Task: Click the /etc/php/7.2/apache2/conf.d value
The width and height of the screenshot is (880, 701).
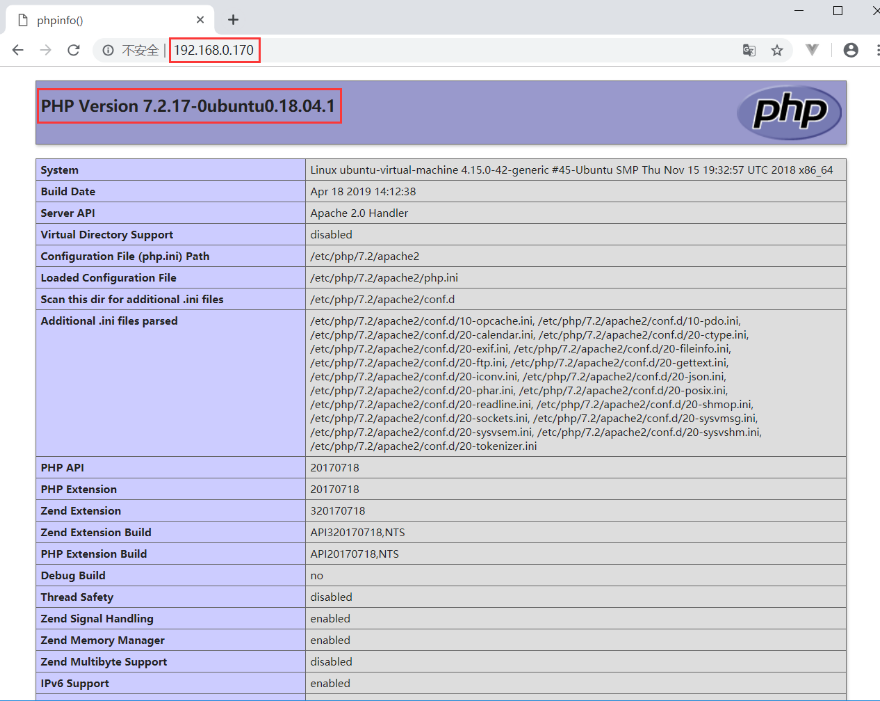Action: tap(382, 299)
